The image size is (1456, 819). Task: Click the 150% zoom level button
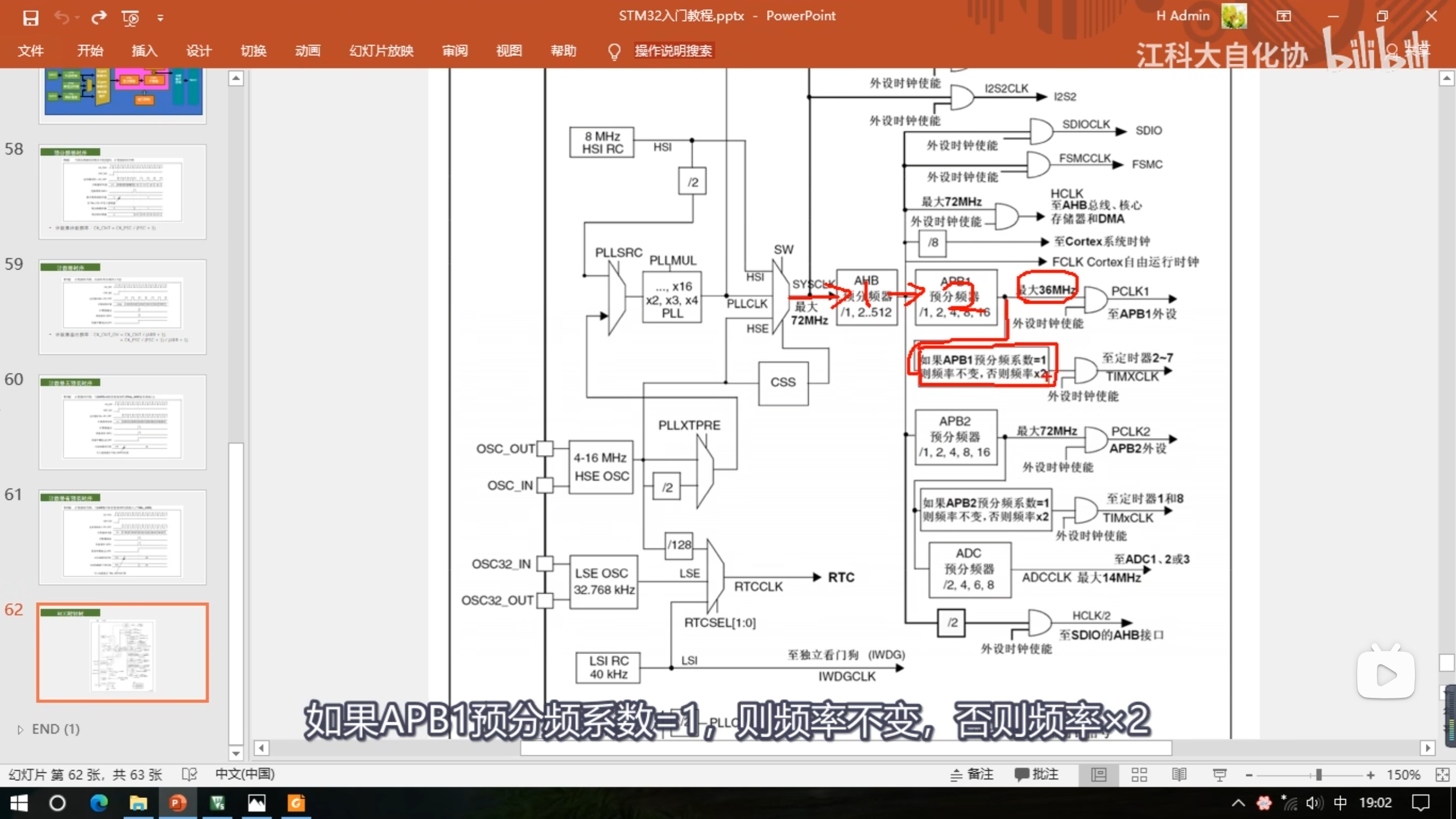click(x=1403, y=775)
